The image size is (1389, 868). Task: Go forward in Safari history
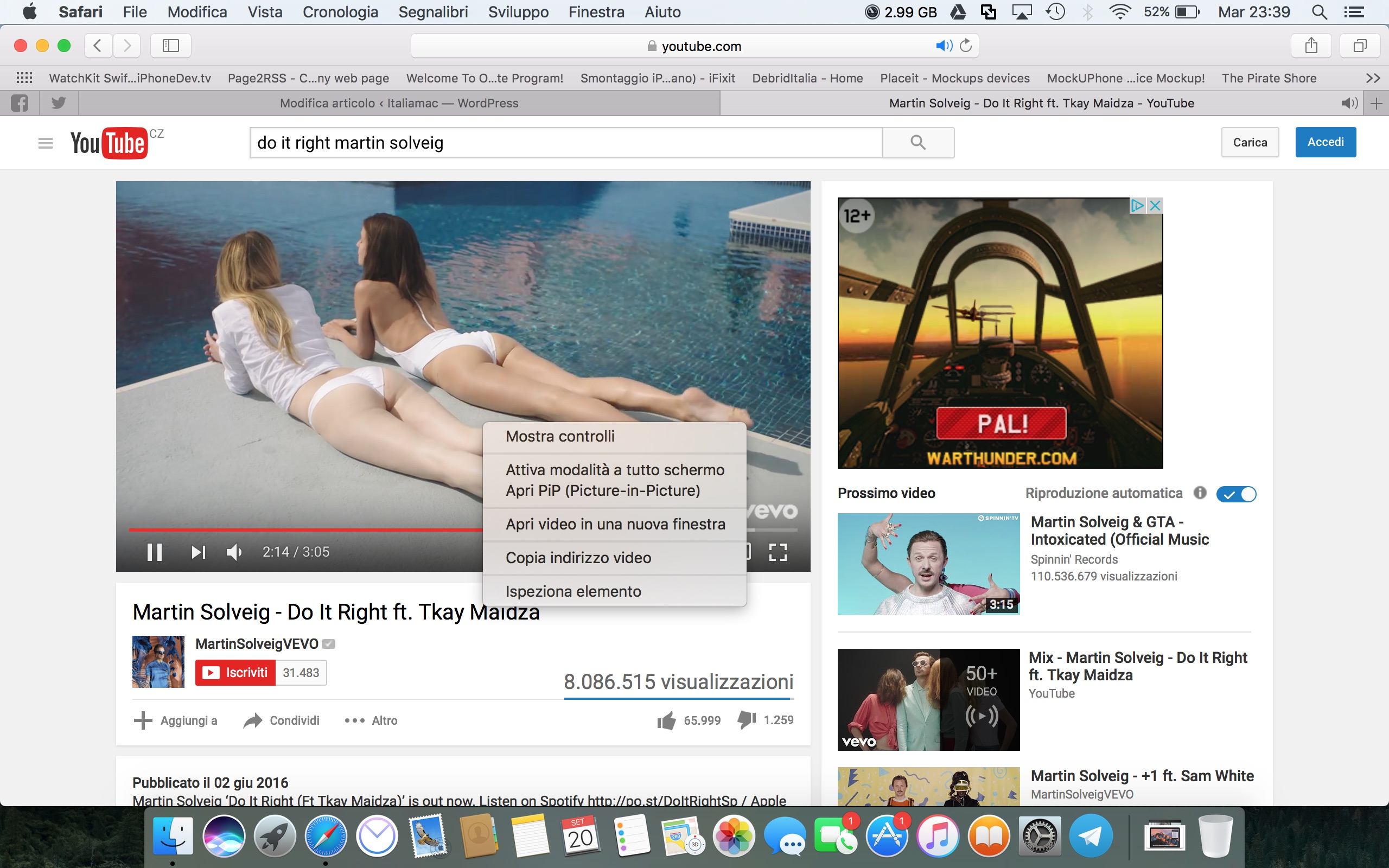[x=127, y=46]
